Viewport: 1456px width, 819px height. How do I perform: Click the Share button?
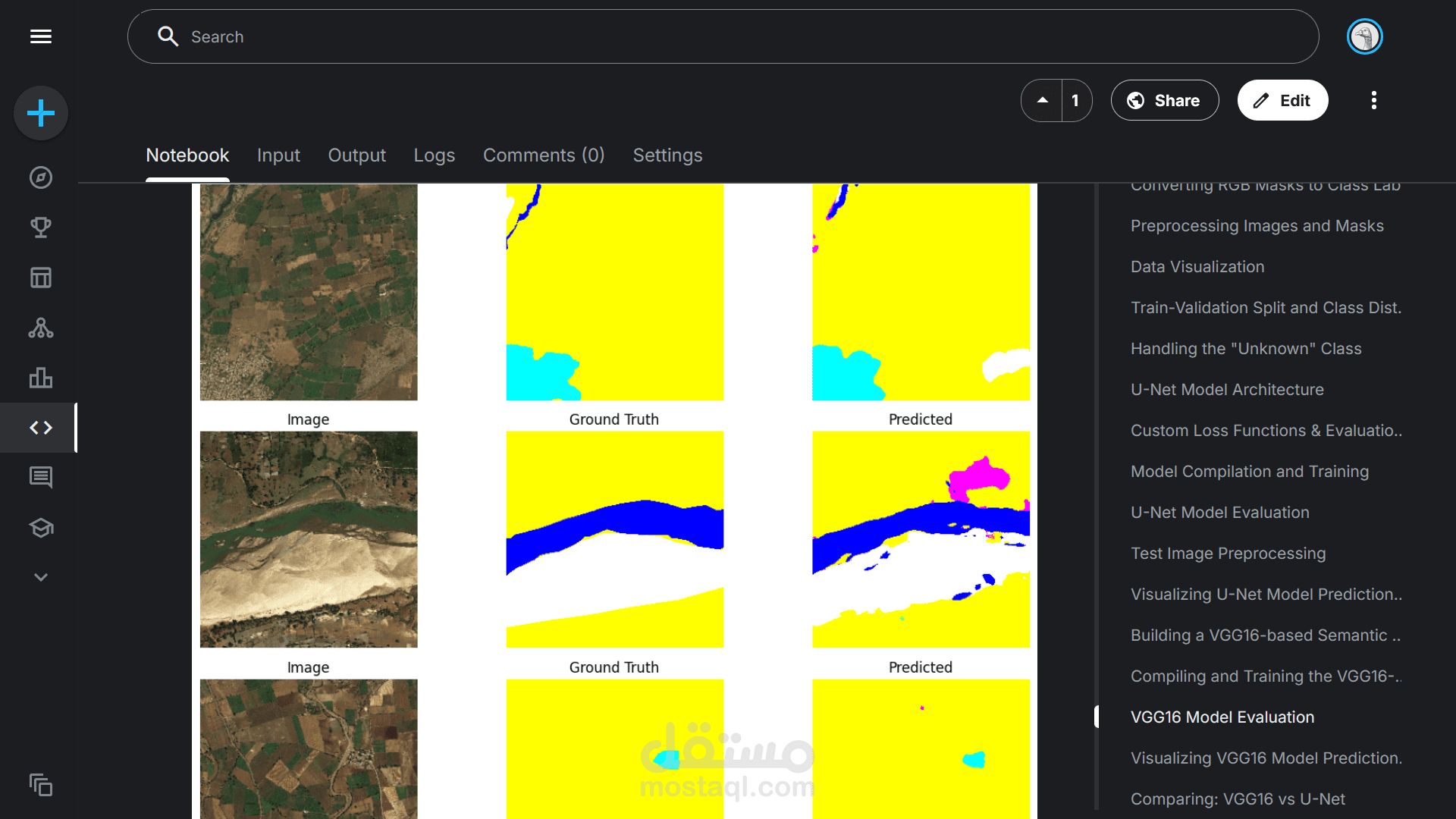pos(1165,100)
